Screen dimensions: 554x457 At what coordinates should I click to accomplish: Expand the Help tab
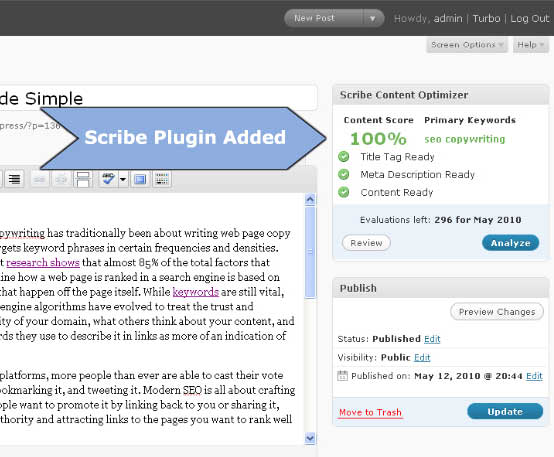coord(531,45)
